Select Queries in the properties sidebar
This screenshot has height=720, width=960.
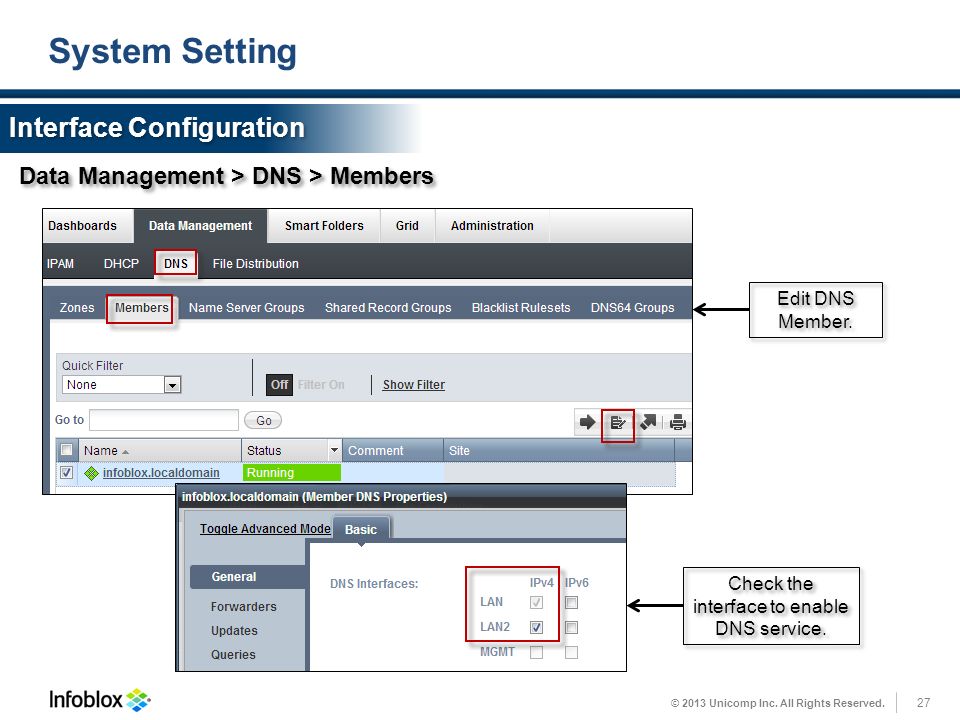233,654
